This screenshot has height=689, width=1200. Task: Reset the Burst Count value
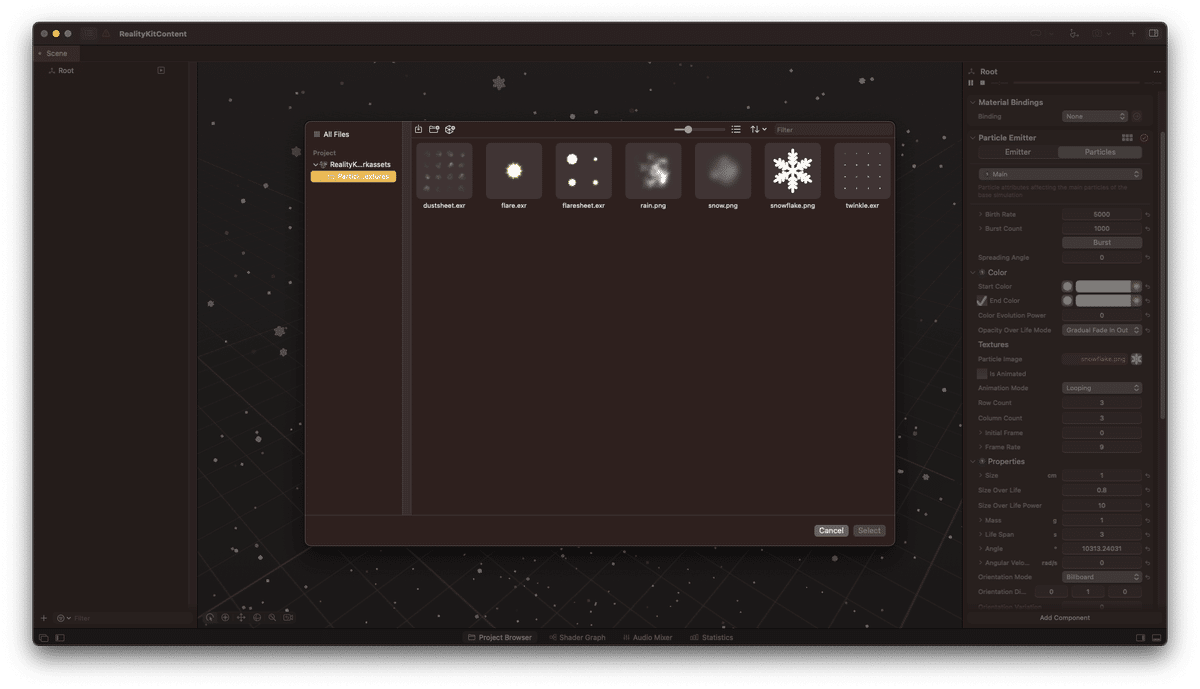click(x=1148, y=229)
